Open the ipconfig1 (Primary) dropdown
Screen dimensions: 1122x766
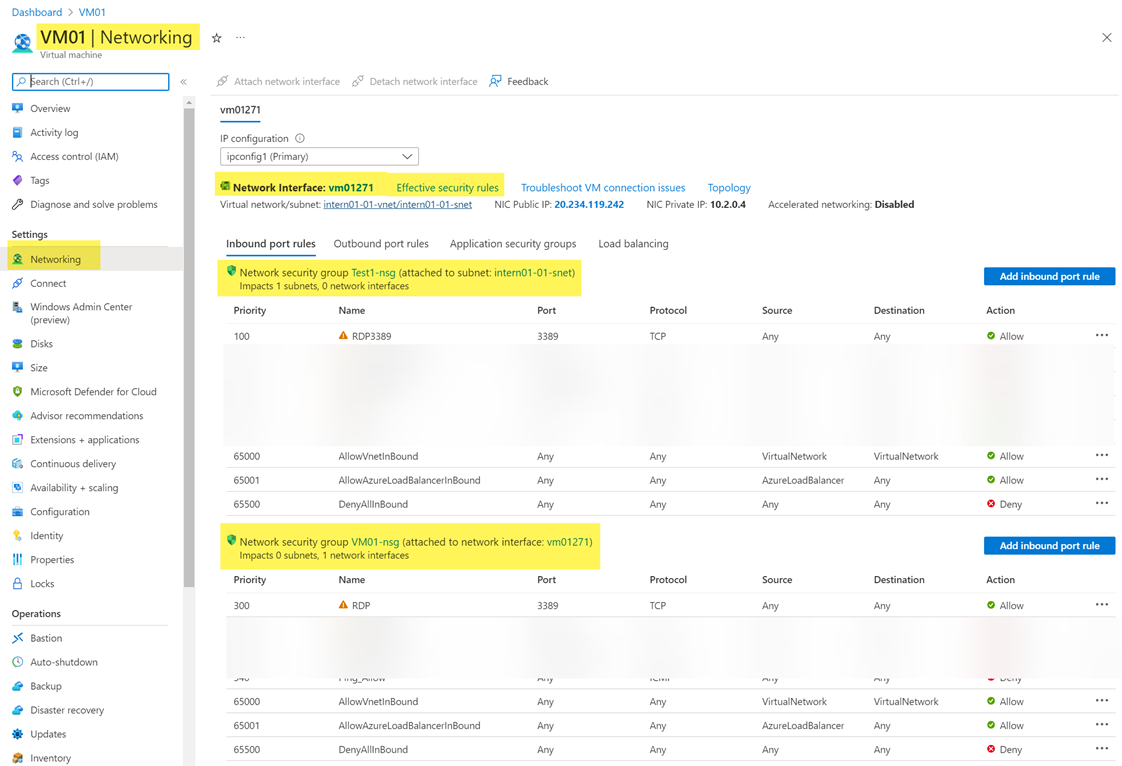[319, 156]
